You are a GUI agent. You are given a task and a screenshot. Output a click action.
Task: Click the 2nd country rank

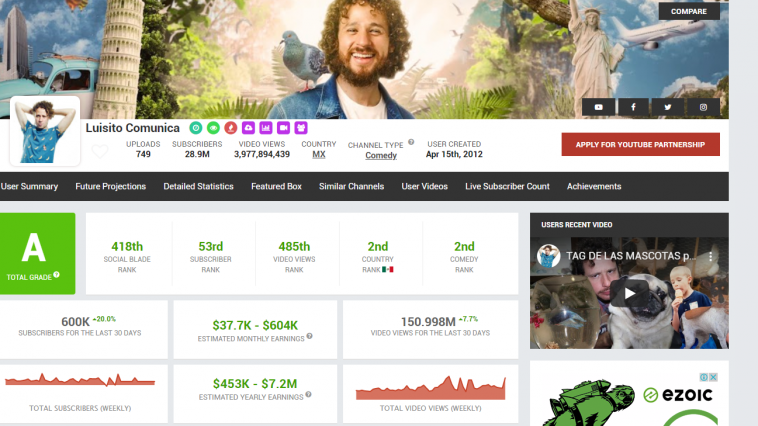click(378, 247)
